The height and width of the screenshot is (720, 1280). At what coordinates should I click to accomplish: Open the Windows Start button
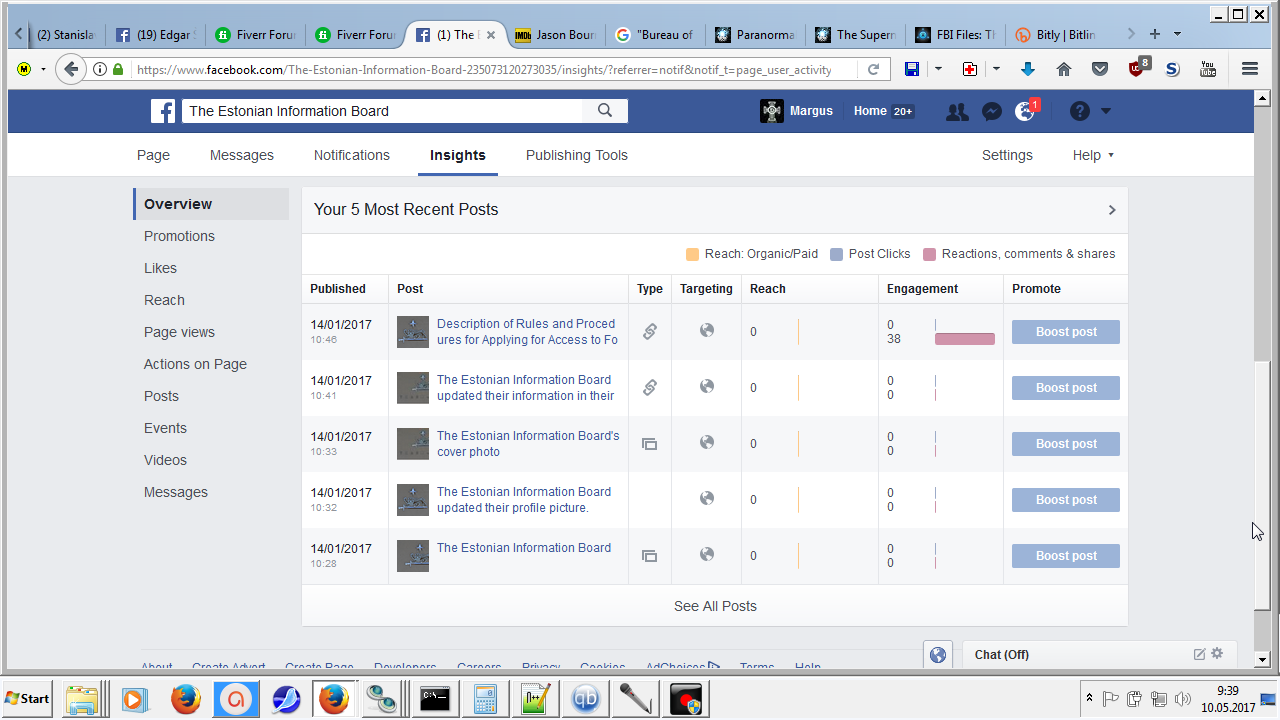[28, 698]
